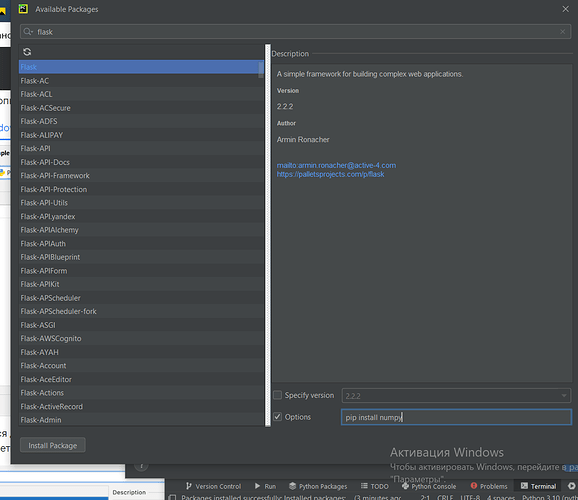Click the package list scrollbar thumb
The width and height of the screenshot is (578, 500).
pyautogui.click(x=261, y=69)
